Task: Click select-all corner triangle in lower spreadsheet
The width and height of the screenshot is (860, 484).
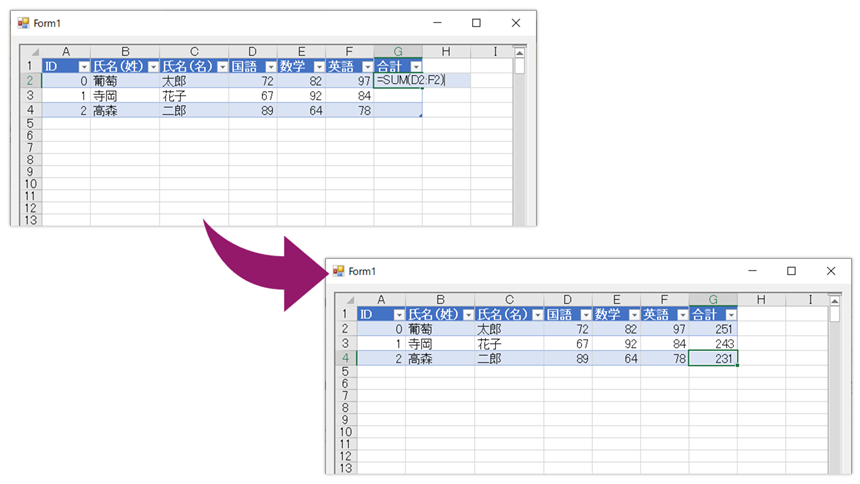Action: click(x=349, y=300)
